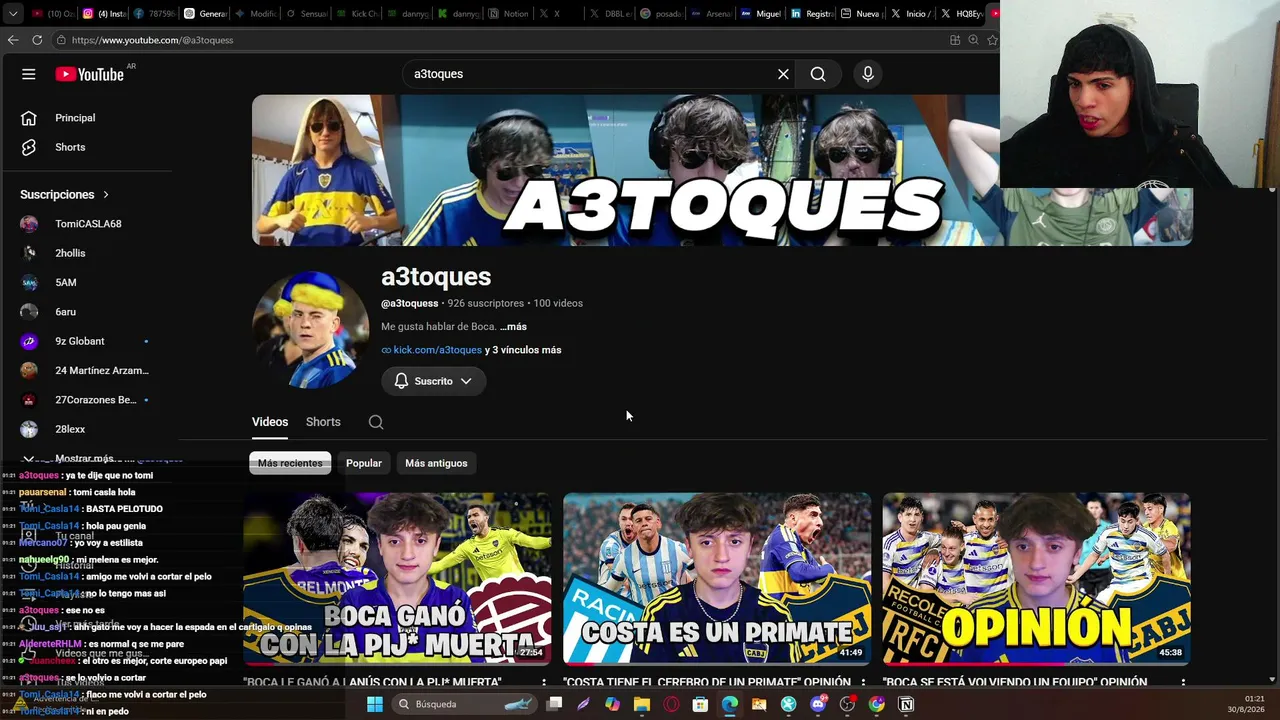Switch to the Instagram browser tab

pos(104,14)
